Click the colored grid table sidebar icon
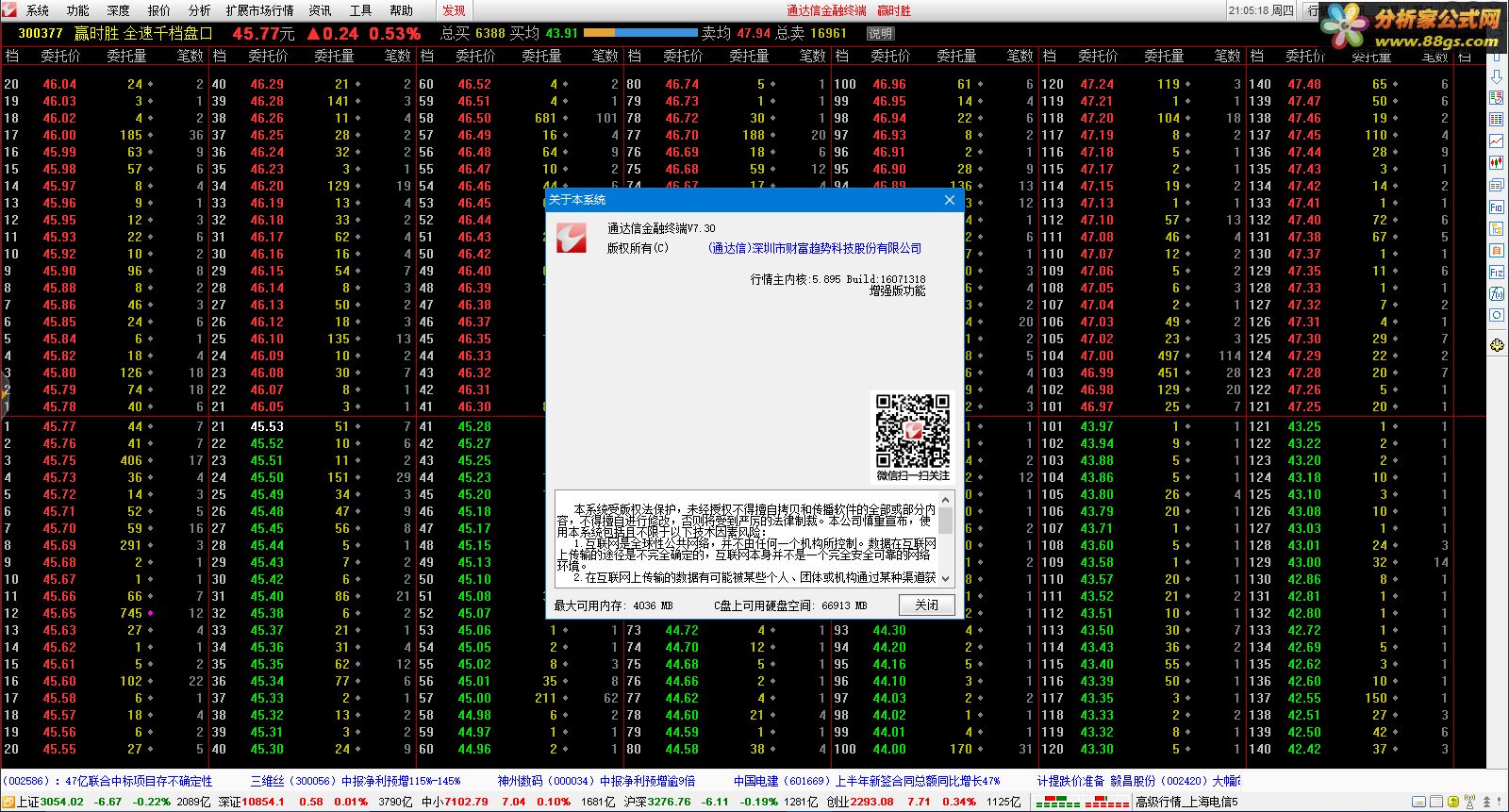The width and height of the screenshot is (1509, 812). (1497, 120)
